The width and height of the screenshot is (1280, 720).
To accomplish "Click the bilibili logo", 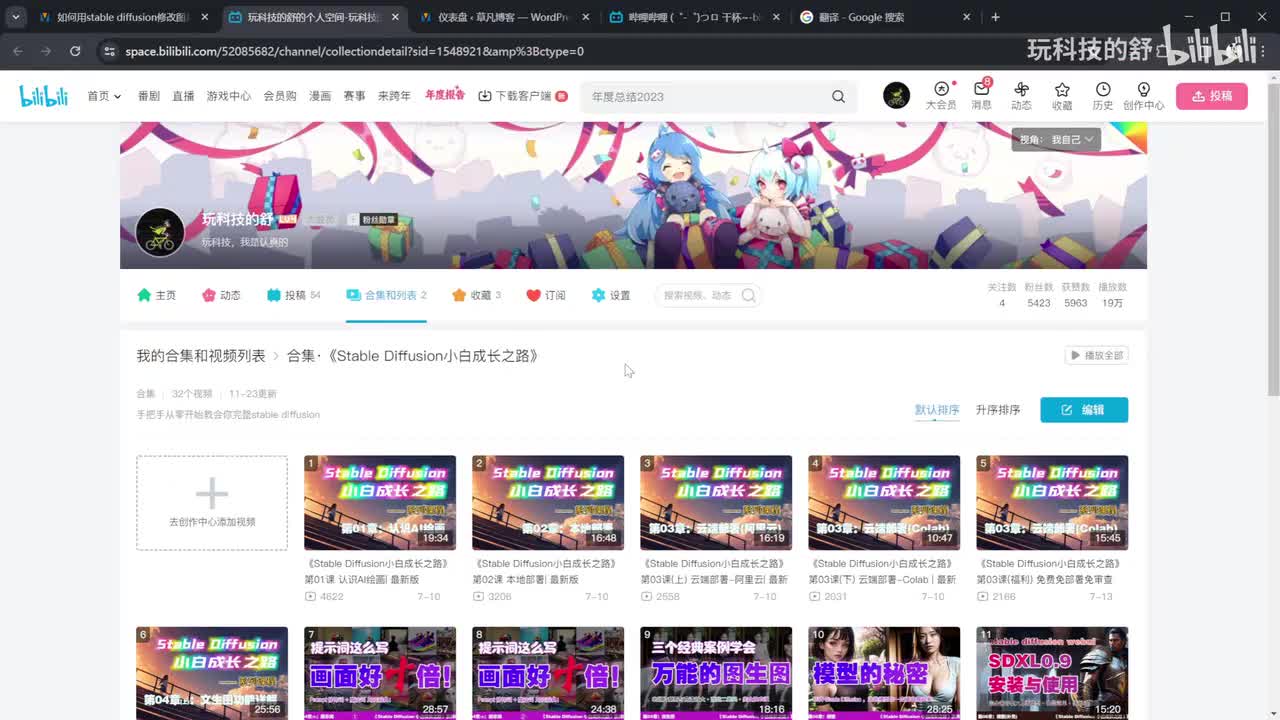I will point(44,96).
